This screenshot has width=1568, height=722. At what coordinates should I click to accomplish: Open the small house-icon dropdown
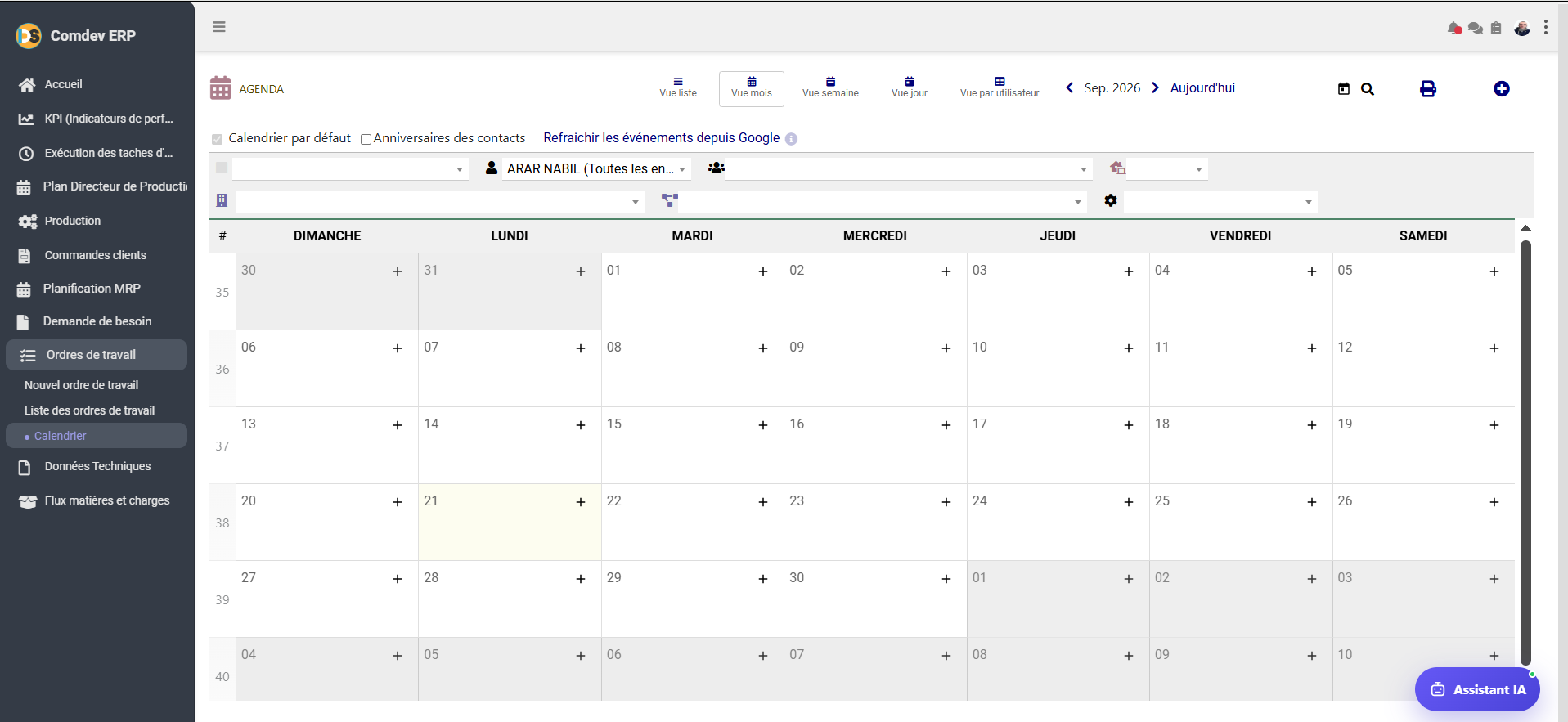pyautogui.click(x=1167, y=168)
